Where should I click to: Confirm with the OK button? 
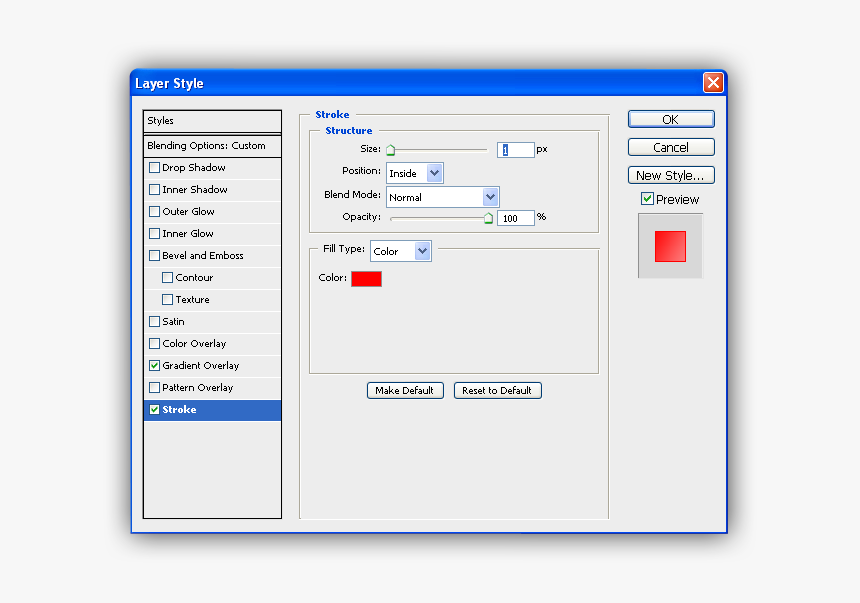click(x=671, y=119)
